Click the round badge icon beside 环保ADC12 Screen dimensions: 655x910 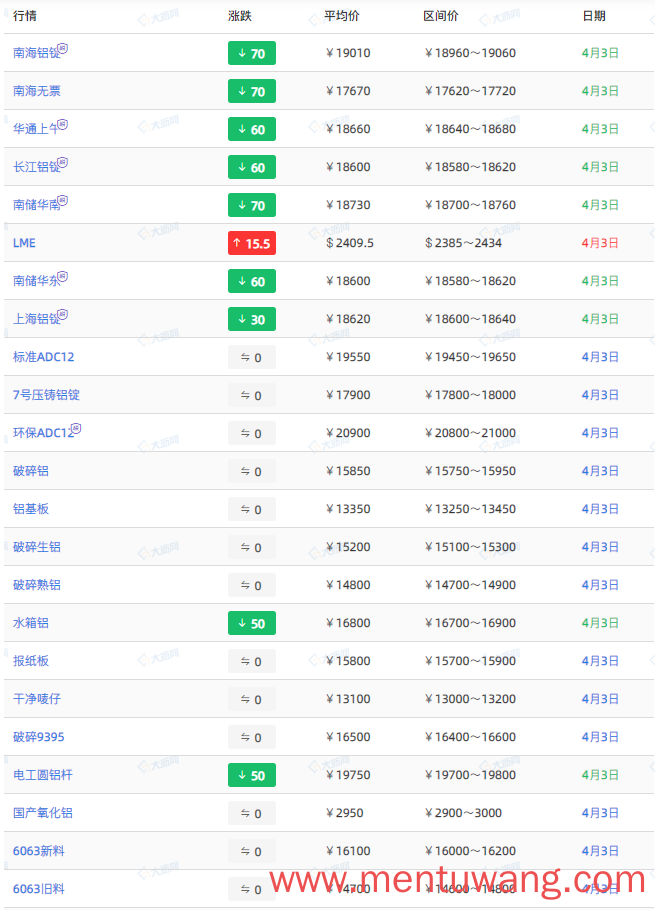click(76, 428)
